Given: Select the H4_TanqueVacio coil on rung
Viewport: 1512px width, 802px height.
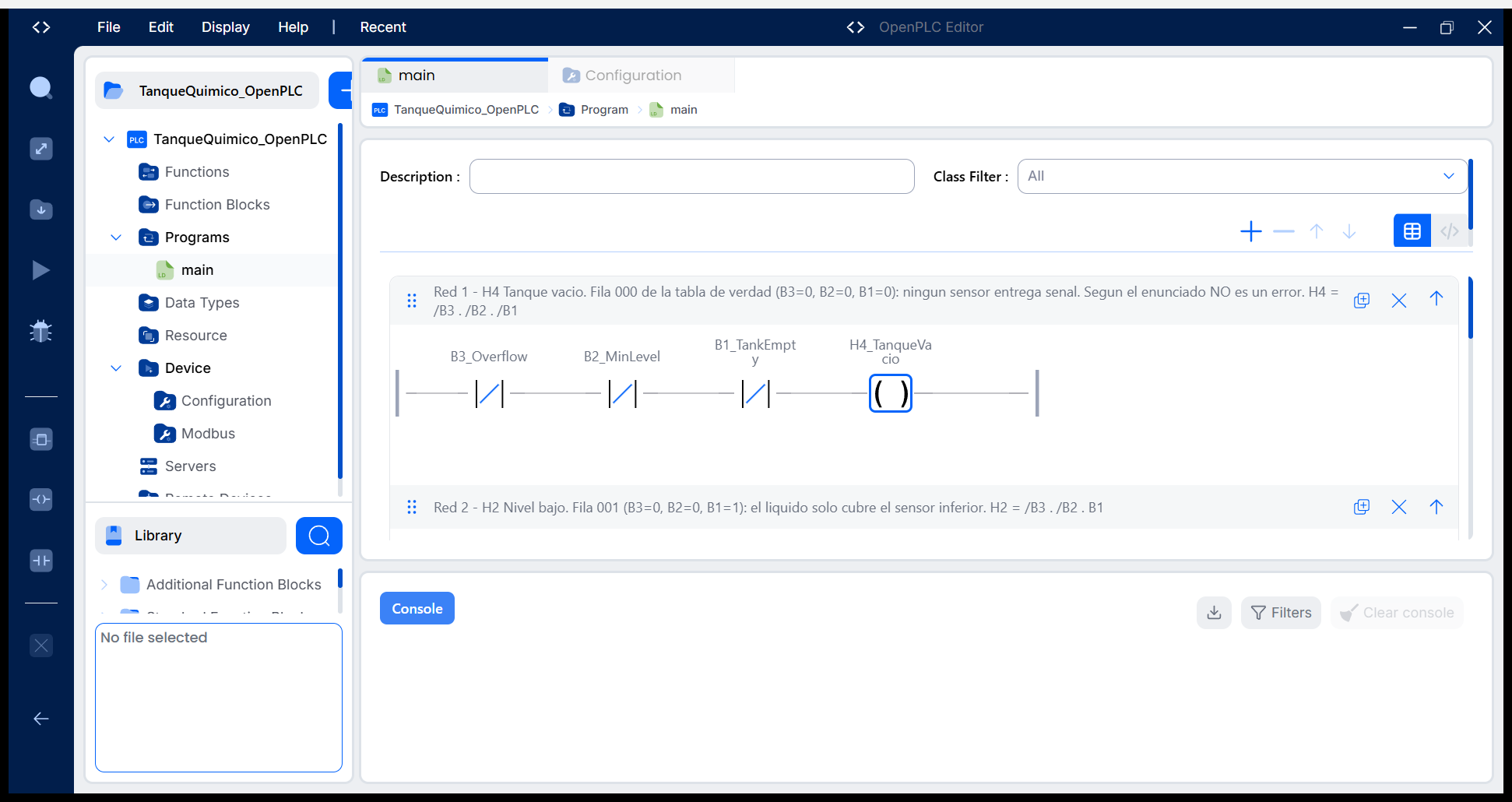Looking at the screenshot, I should 891,393.
